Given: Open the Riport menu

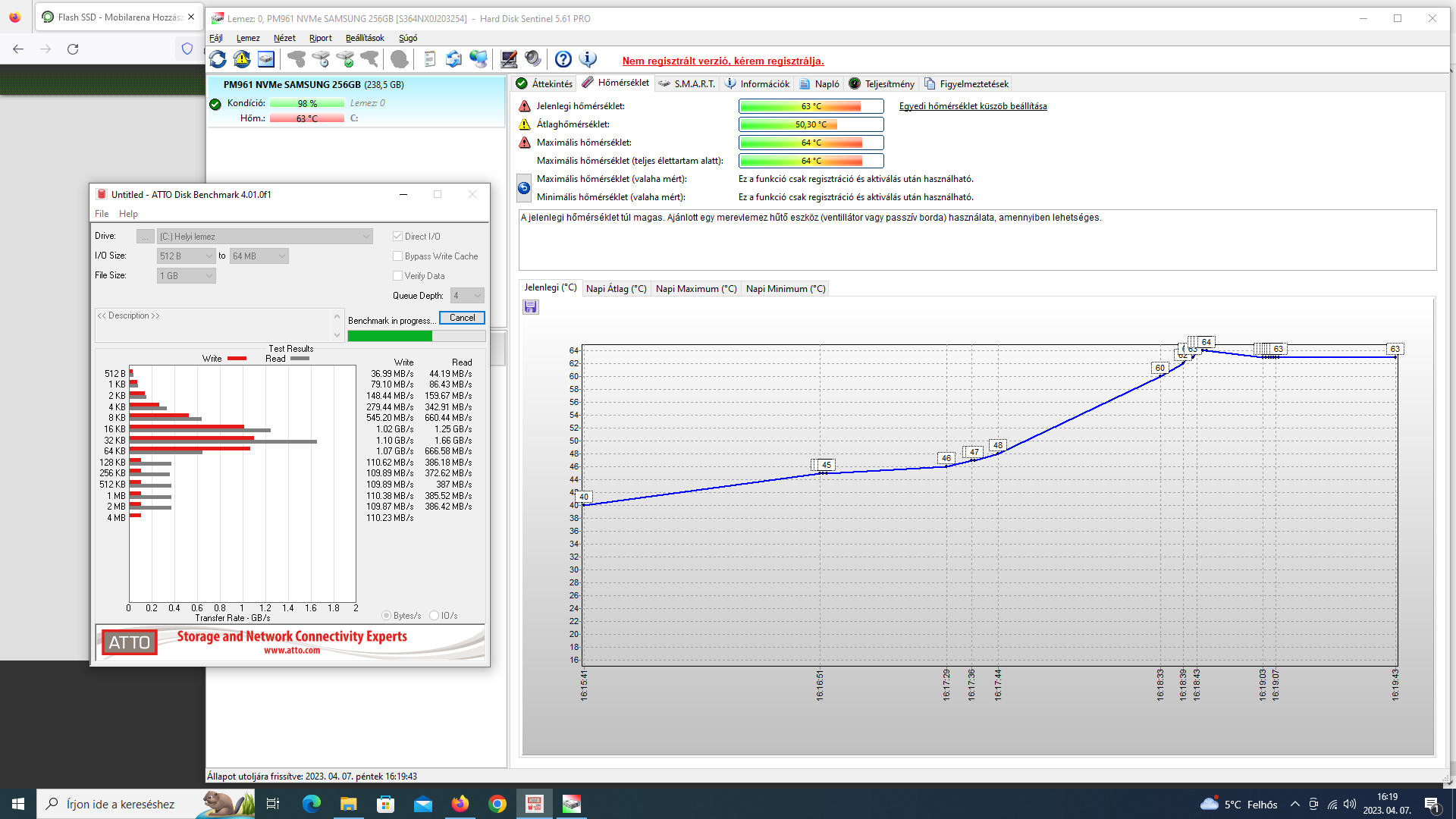Looking at the screenshot, I should click(321, 38).
